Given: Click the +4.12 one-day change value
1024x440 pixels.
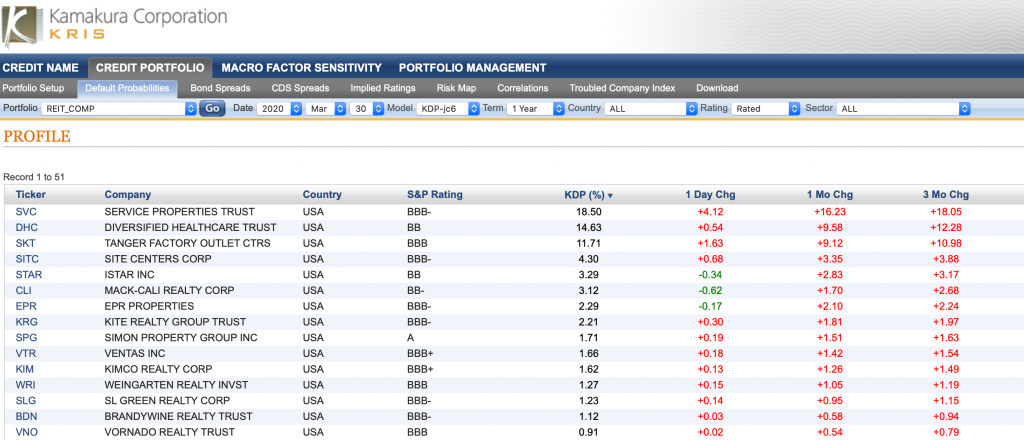Looking at the screenshot, I should point(711,212).
